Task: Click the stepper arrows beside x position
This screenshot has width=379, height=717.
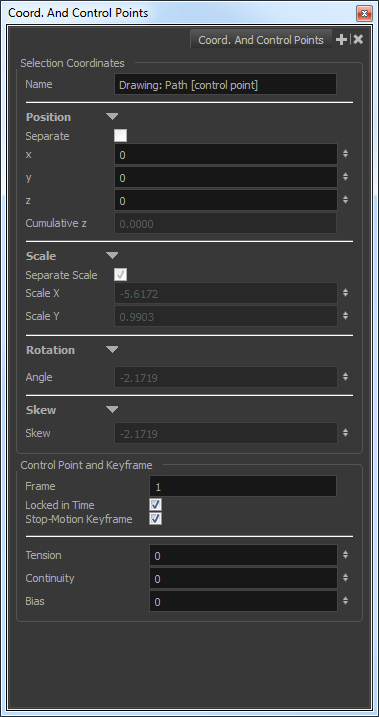Action: click(x=346, y=154)
